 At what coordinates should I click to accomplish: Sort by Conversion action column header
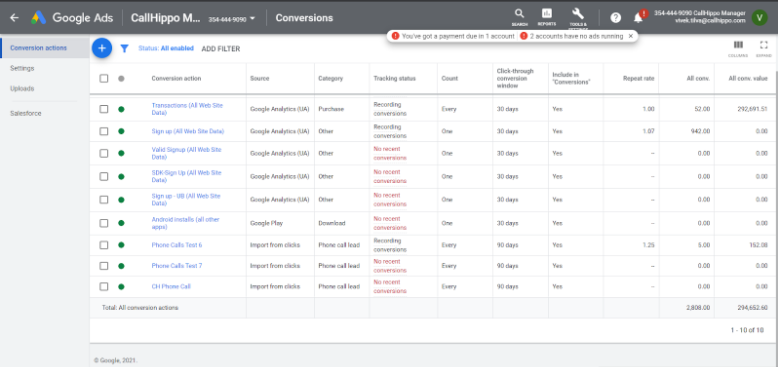(176, 78)
